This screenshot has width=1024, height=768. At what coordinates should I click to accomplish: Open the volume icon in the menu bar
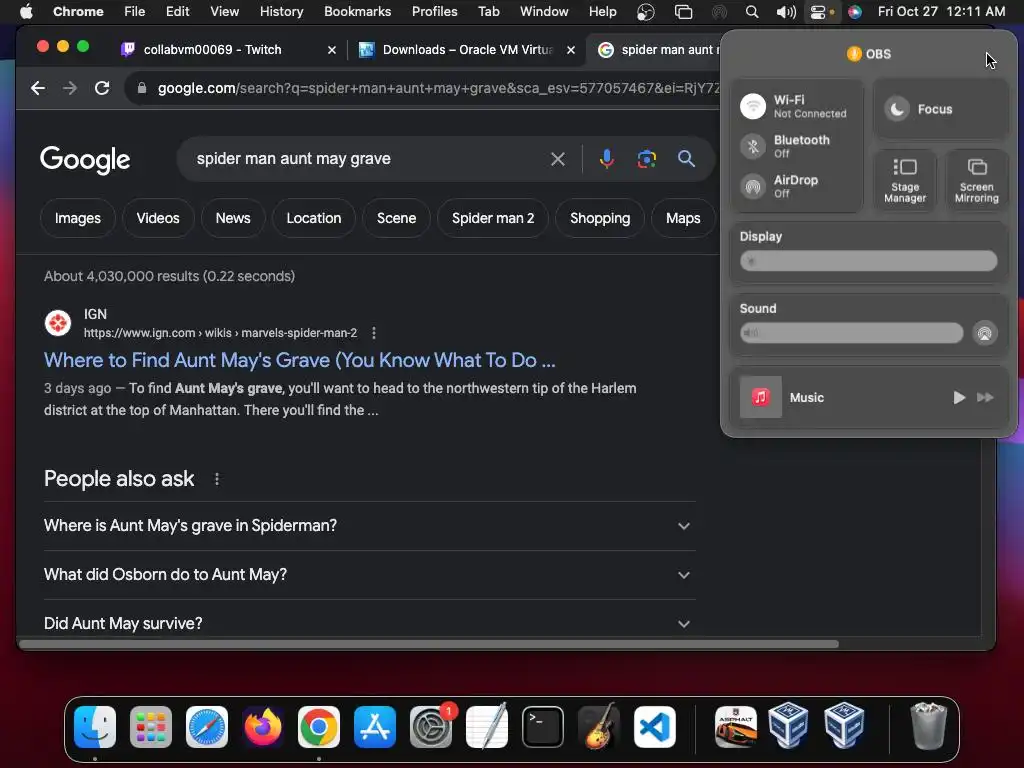(786, 12)
